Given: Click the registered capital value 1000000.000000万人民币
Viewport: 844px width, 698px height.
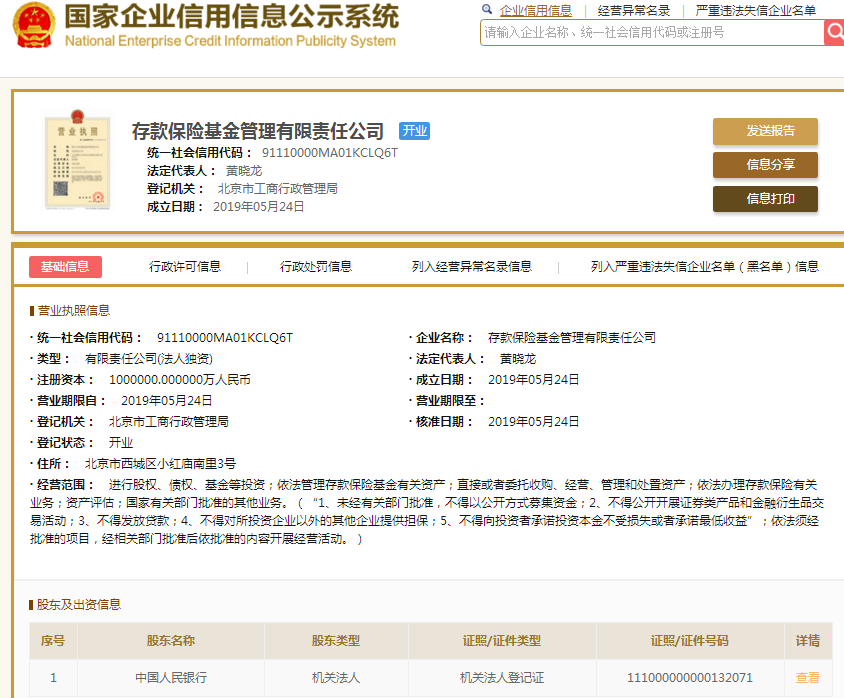Looking at the screenshot, I should (x=180, y=380).
